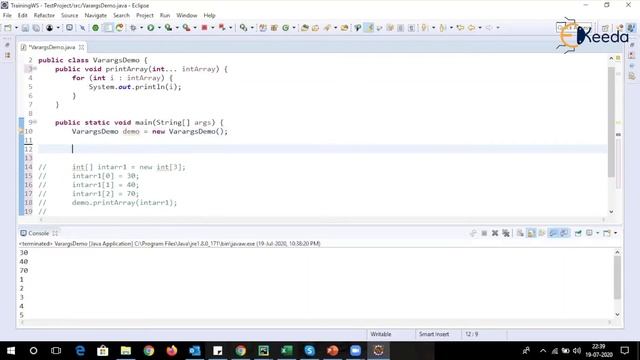The height and width of the screenshot is (360, 640).
Task: Click the editor horizontal scrollbar
Action: coord(322,220)
